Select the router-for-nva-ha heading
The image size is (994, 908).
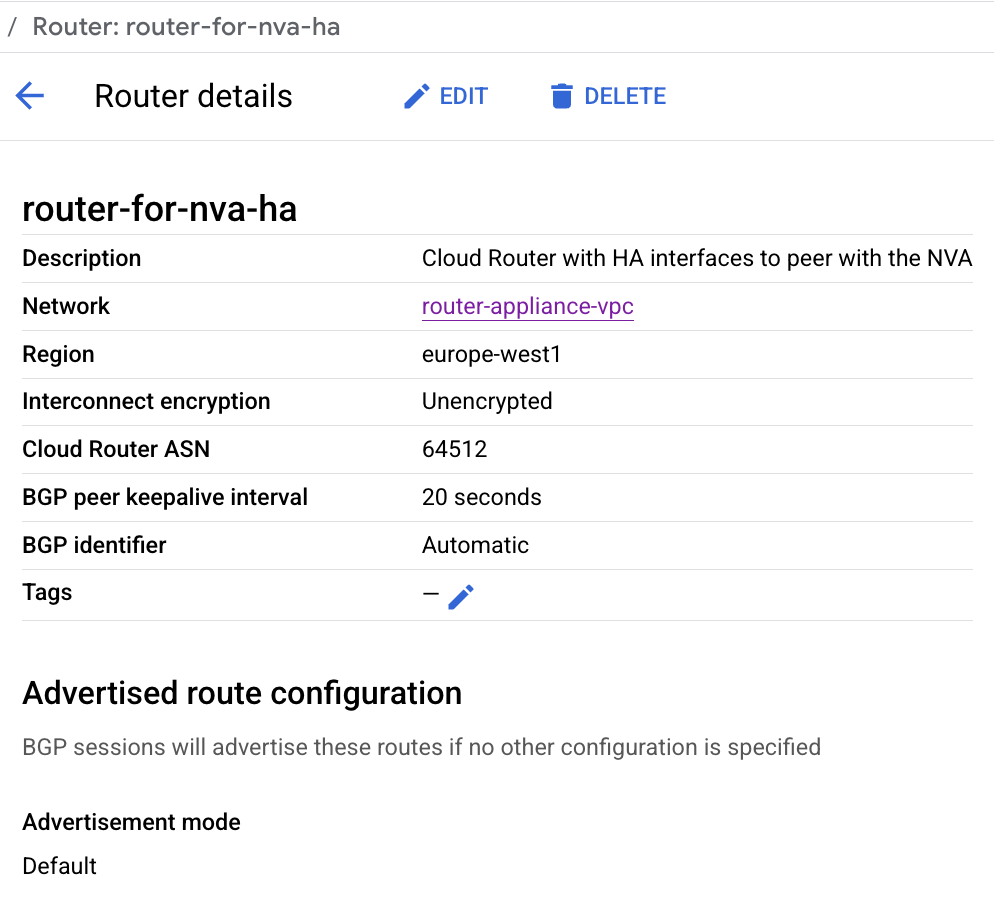pos(159,209)
